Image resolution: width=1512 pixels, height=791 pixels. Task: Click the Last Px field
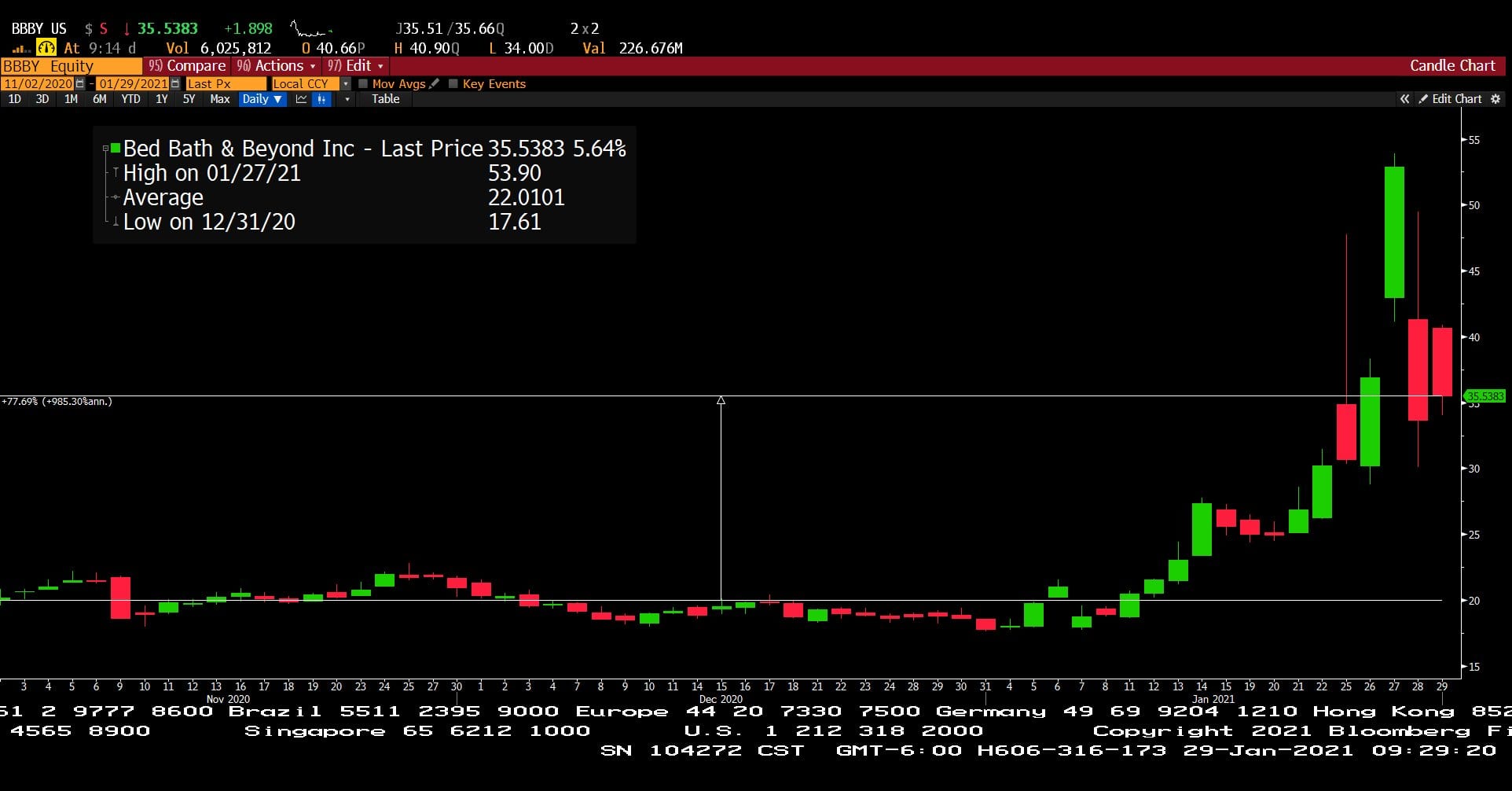(x=226, y=83)
